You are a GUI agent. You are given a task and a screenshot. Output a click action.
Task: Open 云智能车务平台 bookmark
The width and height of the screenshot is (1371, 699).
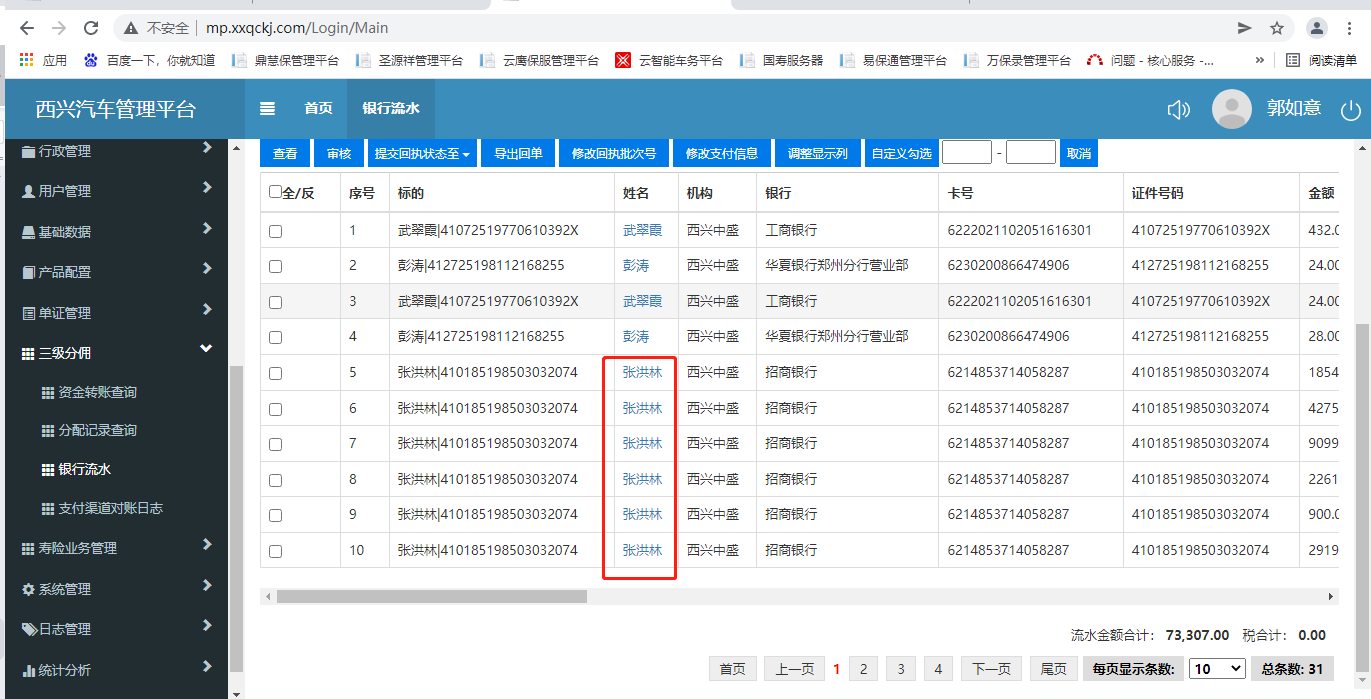[669, 60]
